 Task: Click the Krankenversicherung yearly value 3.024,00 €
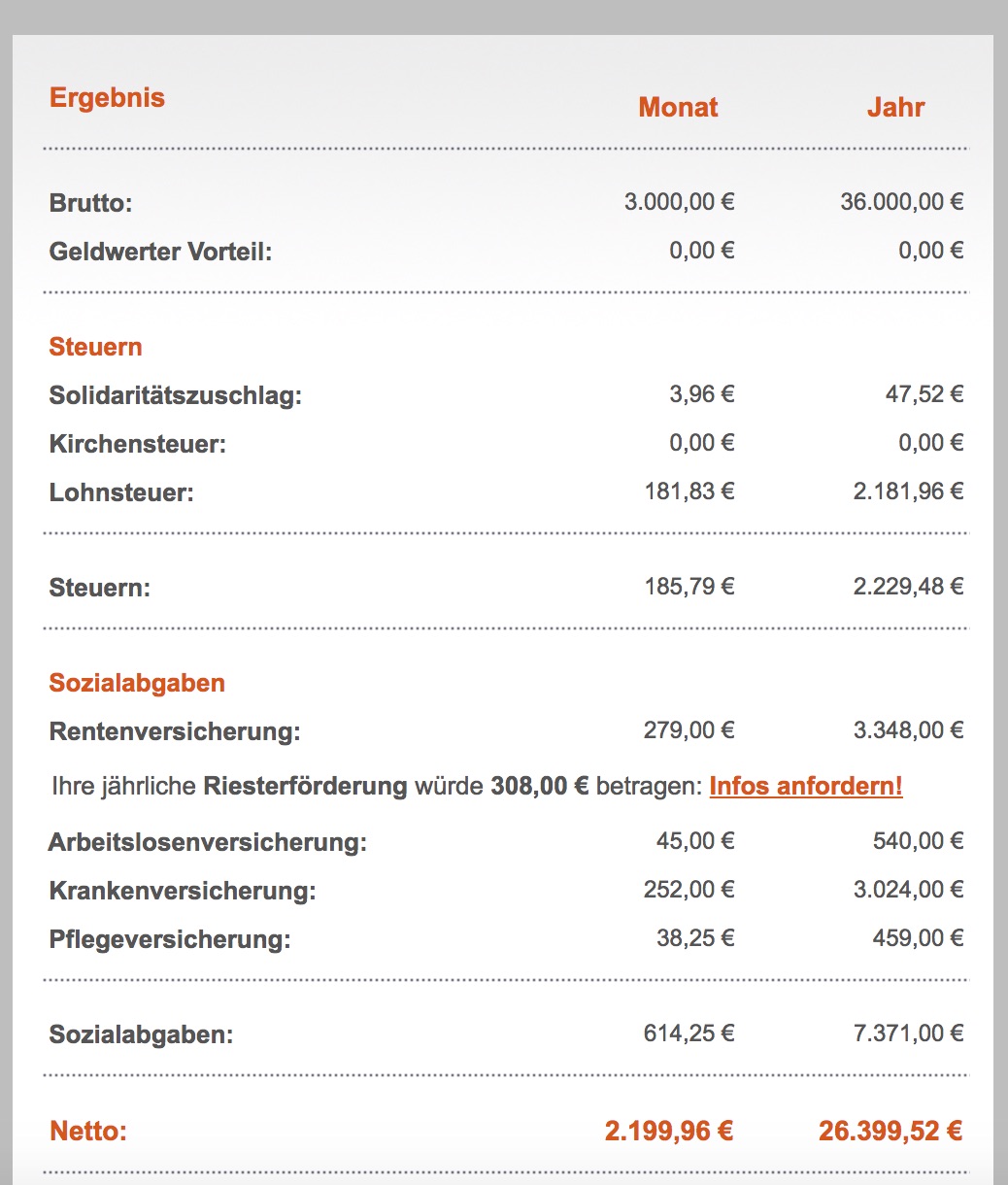pos(909,890)
